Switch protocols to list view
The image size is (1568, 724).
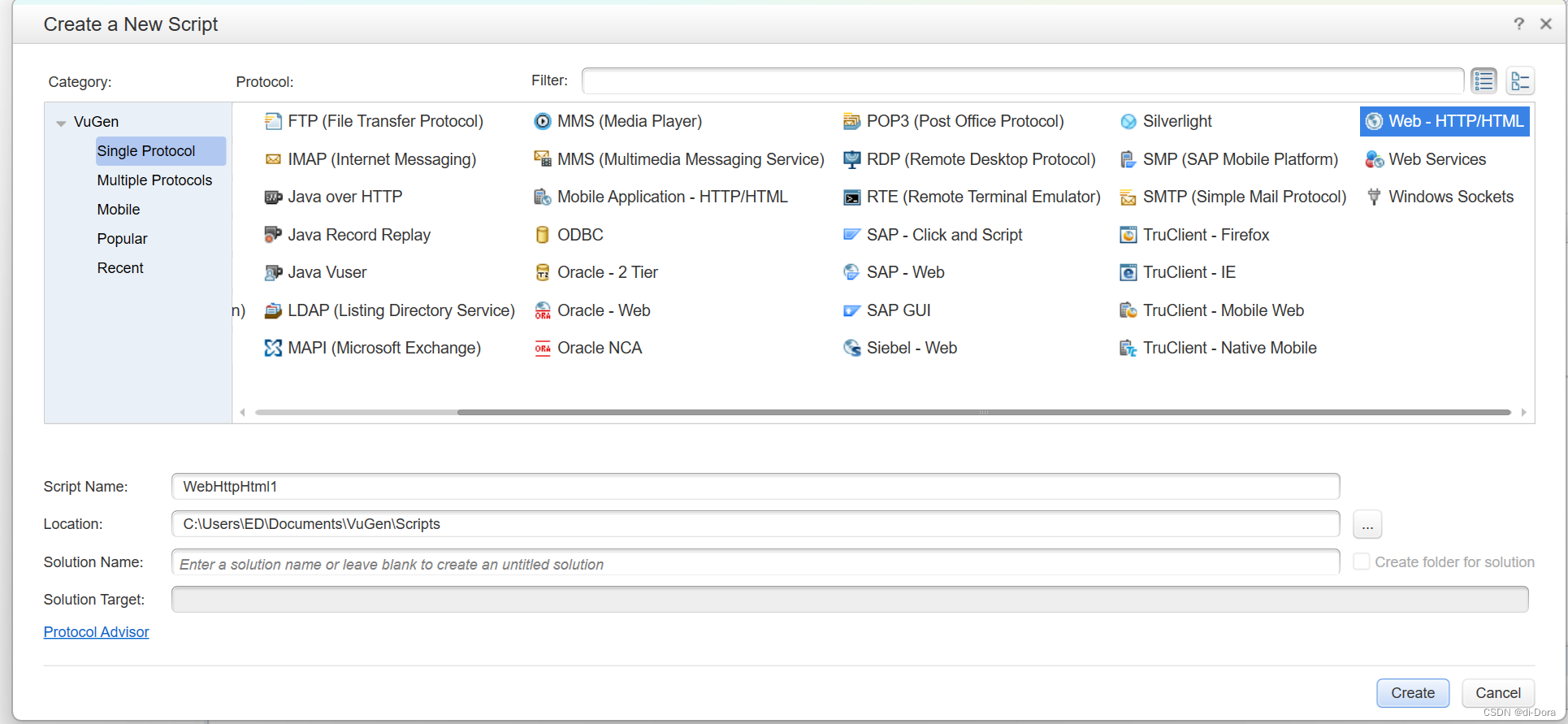tap(1484, 80)
